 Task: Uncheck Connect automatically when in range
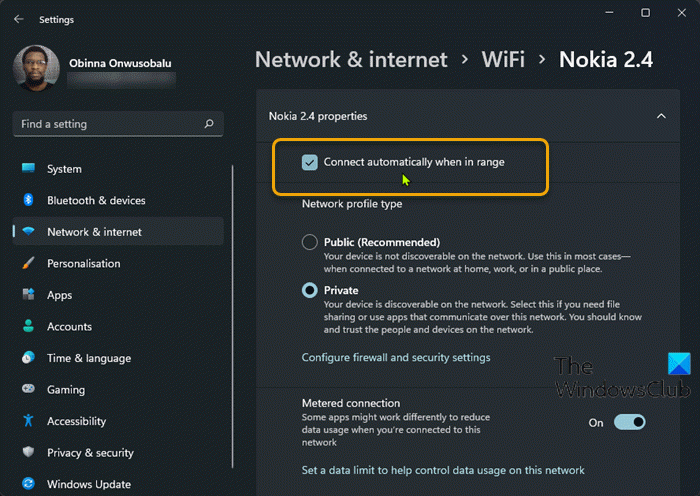pyautogui.click(x=310, y=162)
